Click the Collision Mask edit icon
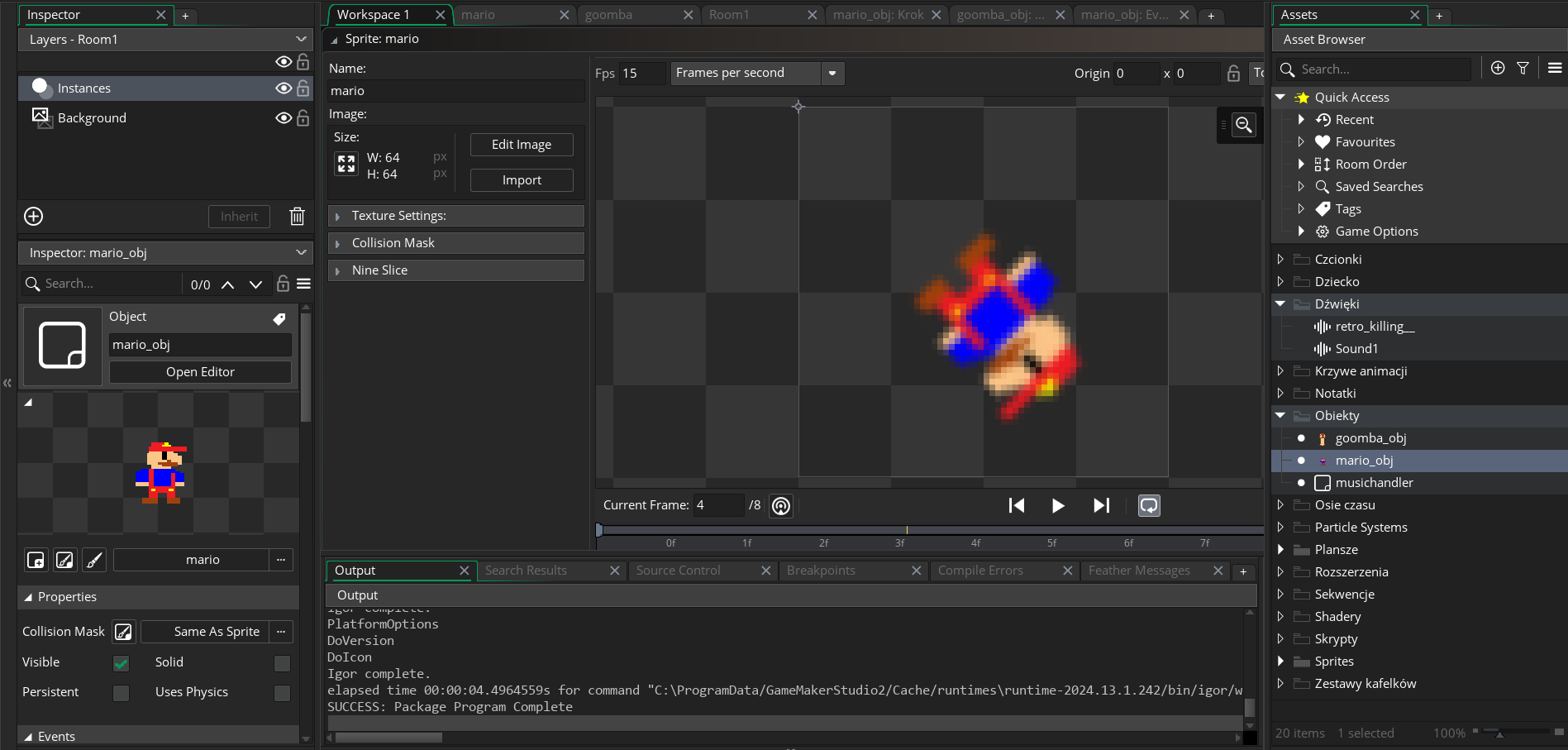Screen dimensions: 1568x750 [123, 633]
